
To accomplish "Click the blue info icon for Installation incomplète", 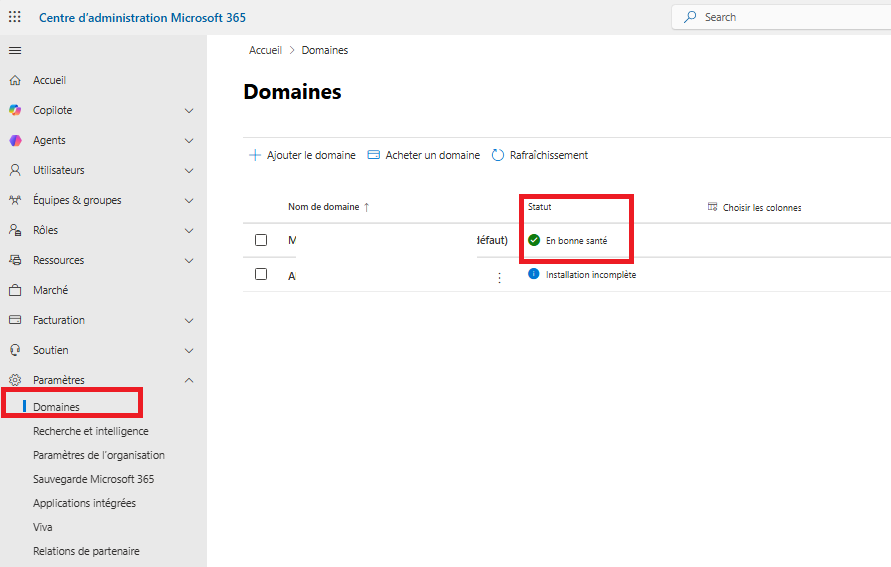I will [x=534, y=274].
